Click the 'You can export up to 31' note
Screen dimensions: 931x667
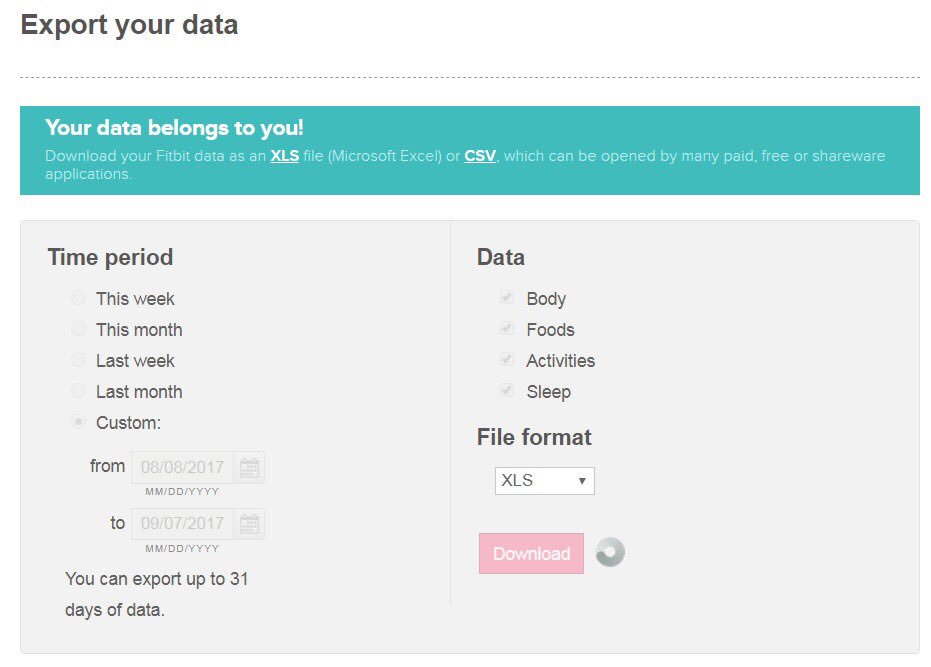click(x=157, y=579)
